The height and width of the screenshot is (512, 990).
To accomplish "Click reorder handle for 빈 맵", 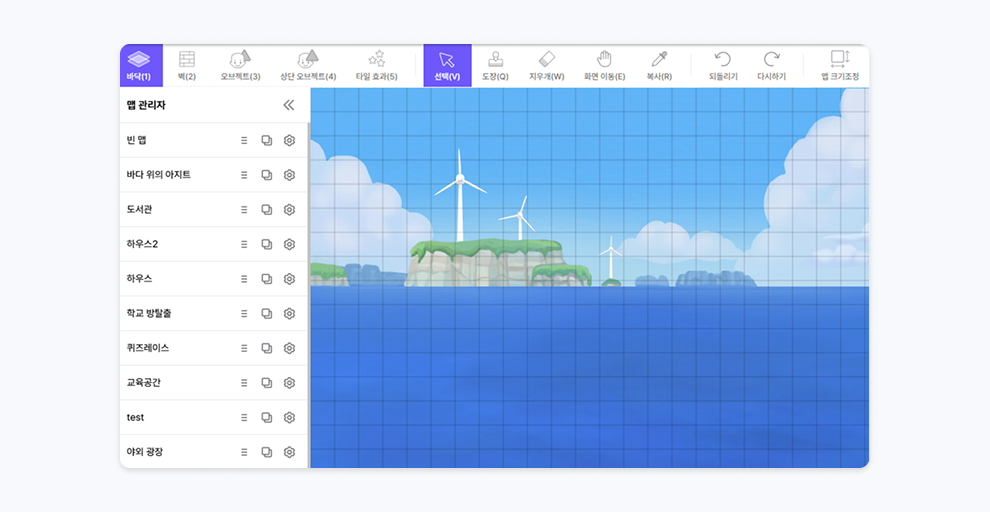I will (244, 140).
